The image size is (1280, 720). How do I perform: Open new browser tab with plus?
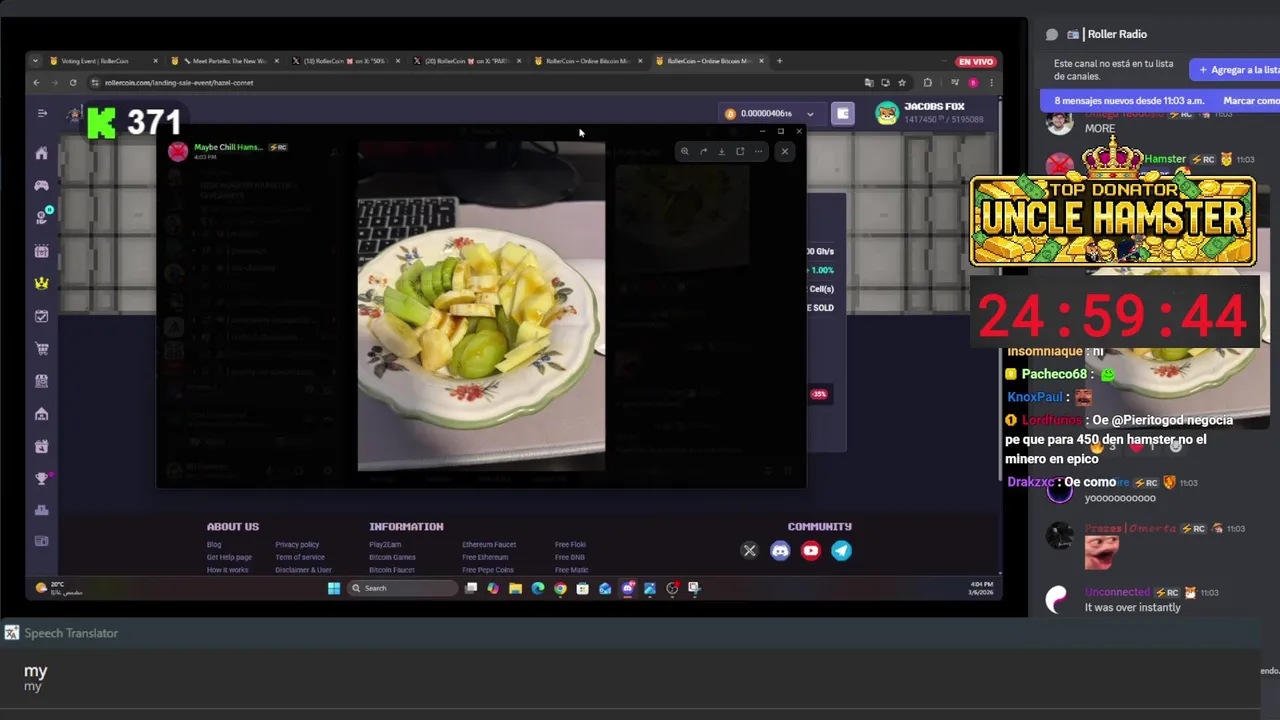click(x=780, y=61)
